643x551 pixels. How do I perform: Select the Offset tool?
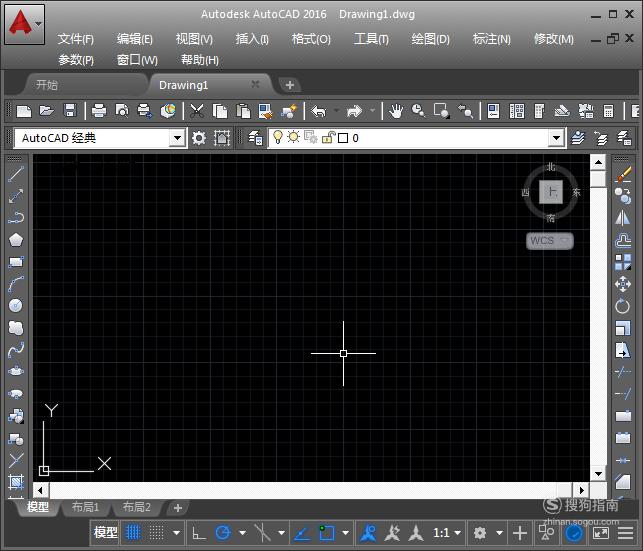pyautogui.click(x=623, y=240)
